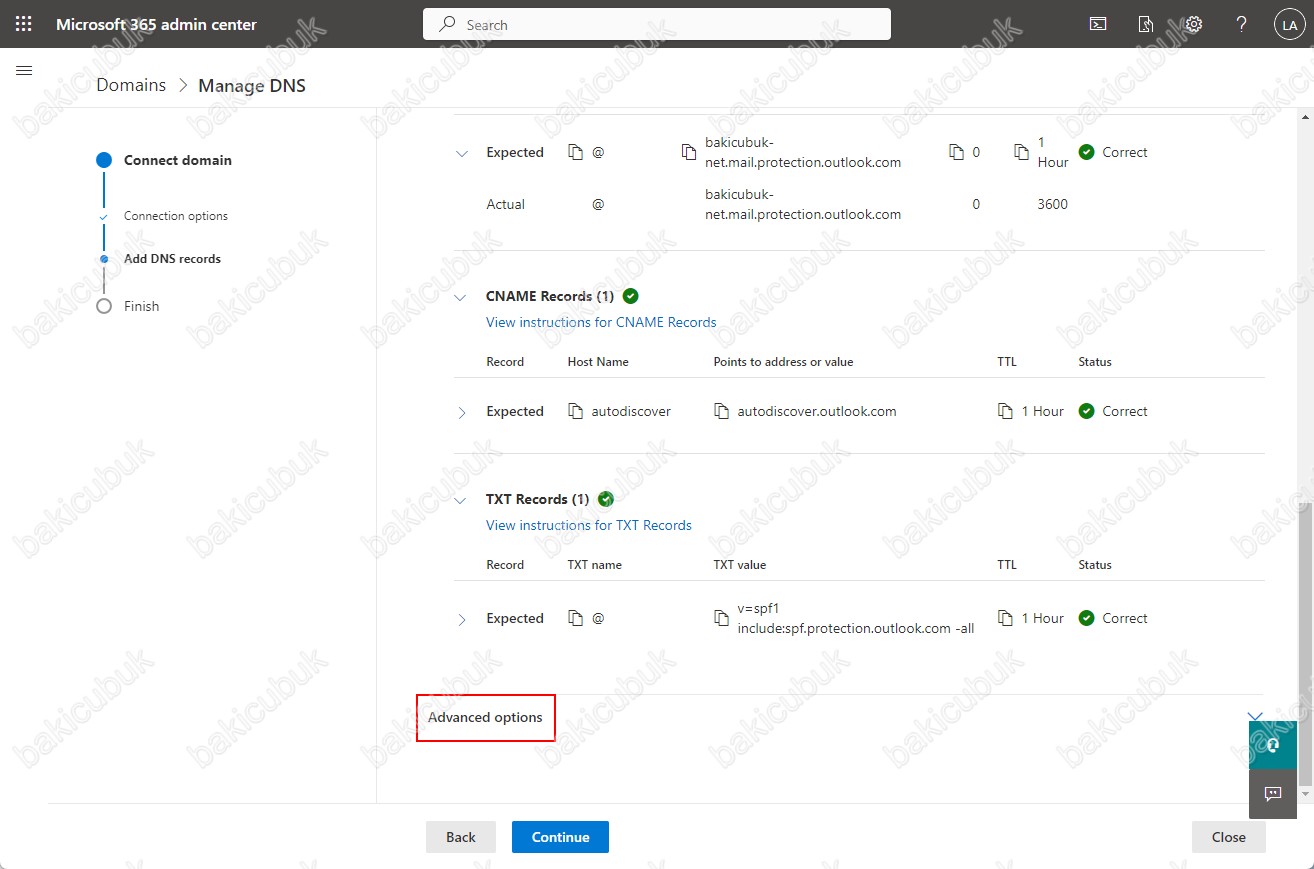Image resolution: width=1314 pixels, height=869 pixels.
Task: Click the Correct status of SPF record
Action: click(x=1113, y=618)
